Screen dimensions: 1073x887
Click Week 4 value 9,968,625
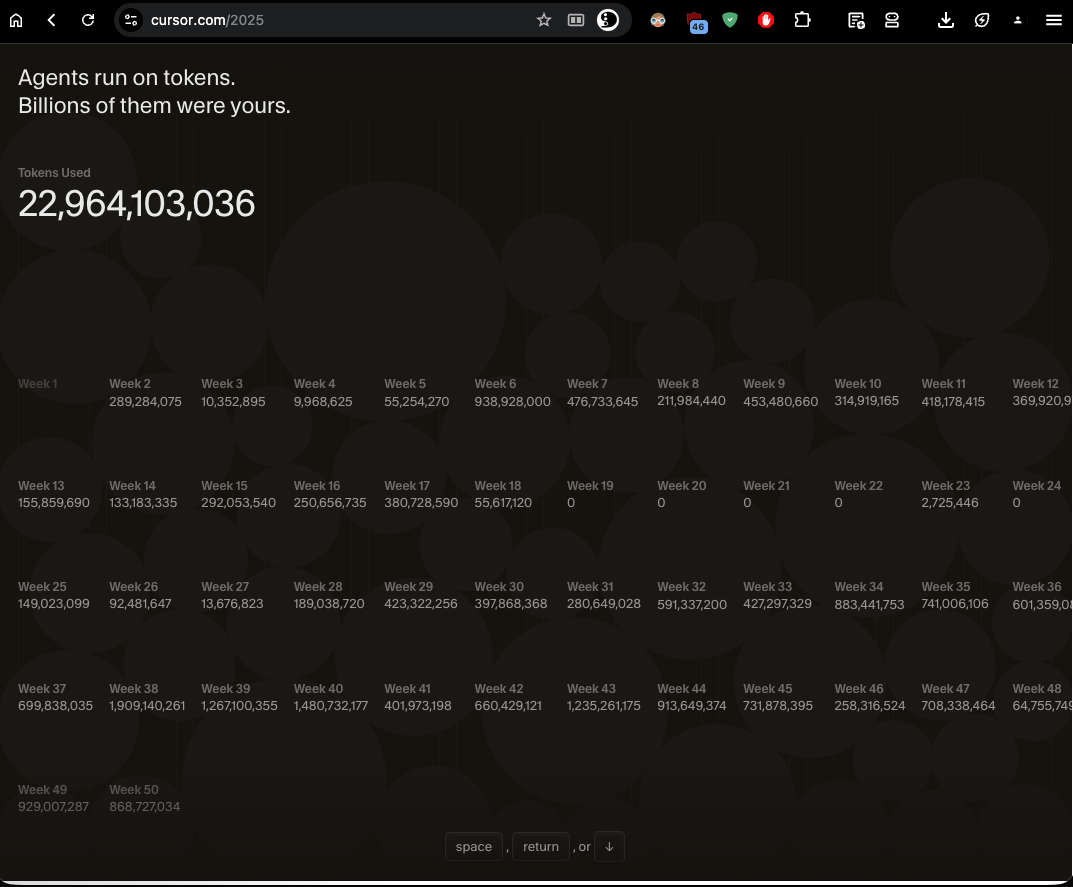click(x=323, y=402)
